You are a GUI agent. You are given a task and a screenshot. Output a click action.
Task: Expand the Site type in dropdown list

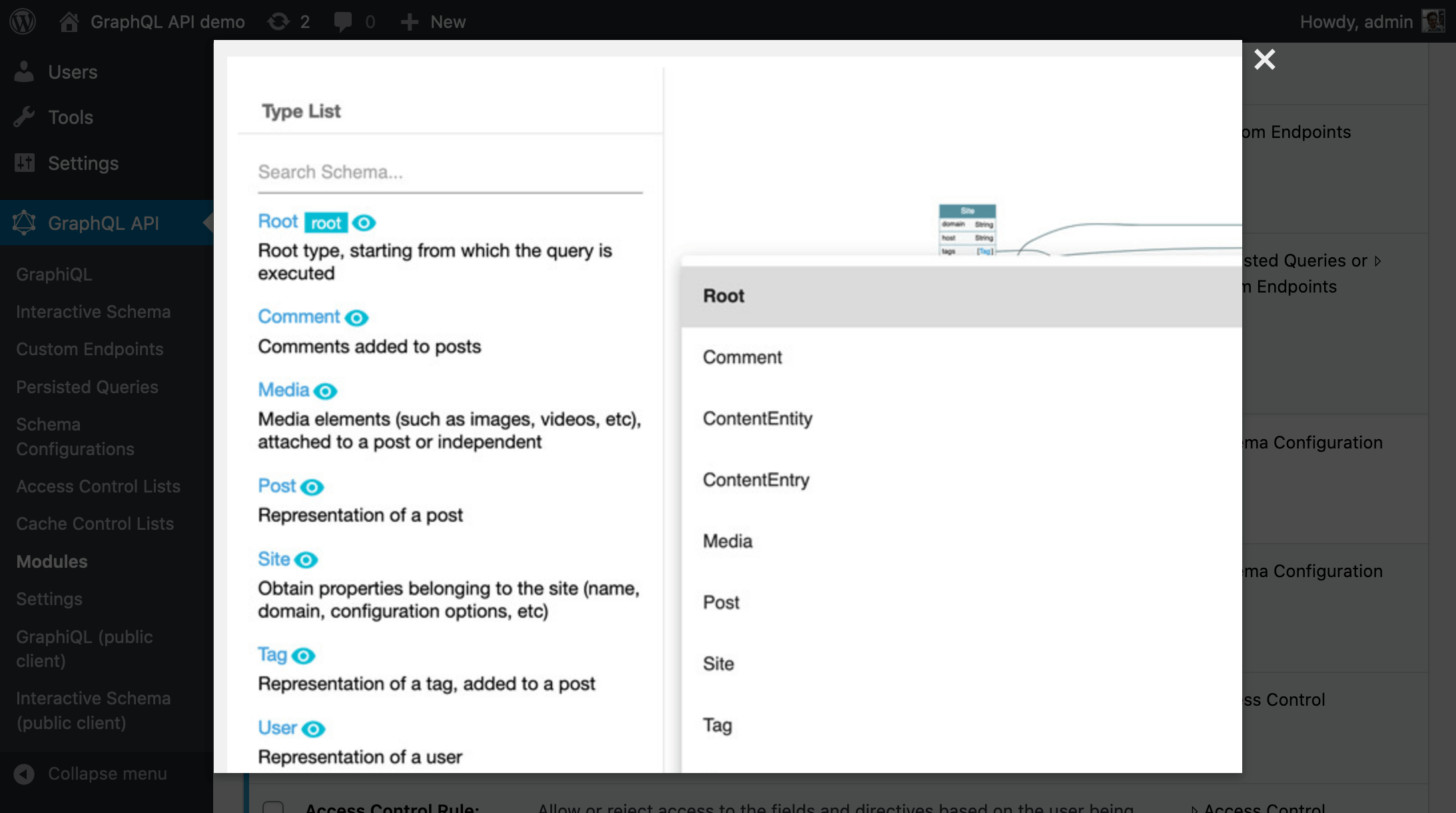point(718,663)
